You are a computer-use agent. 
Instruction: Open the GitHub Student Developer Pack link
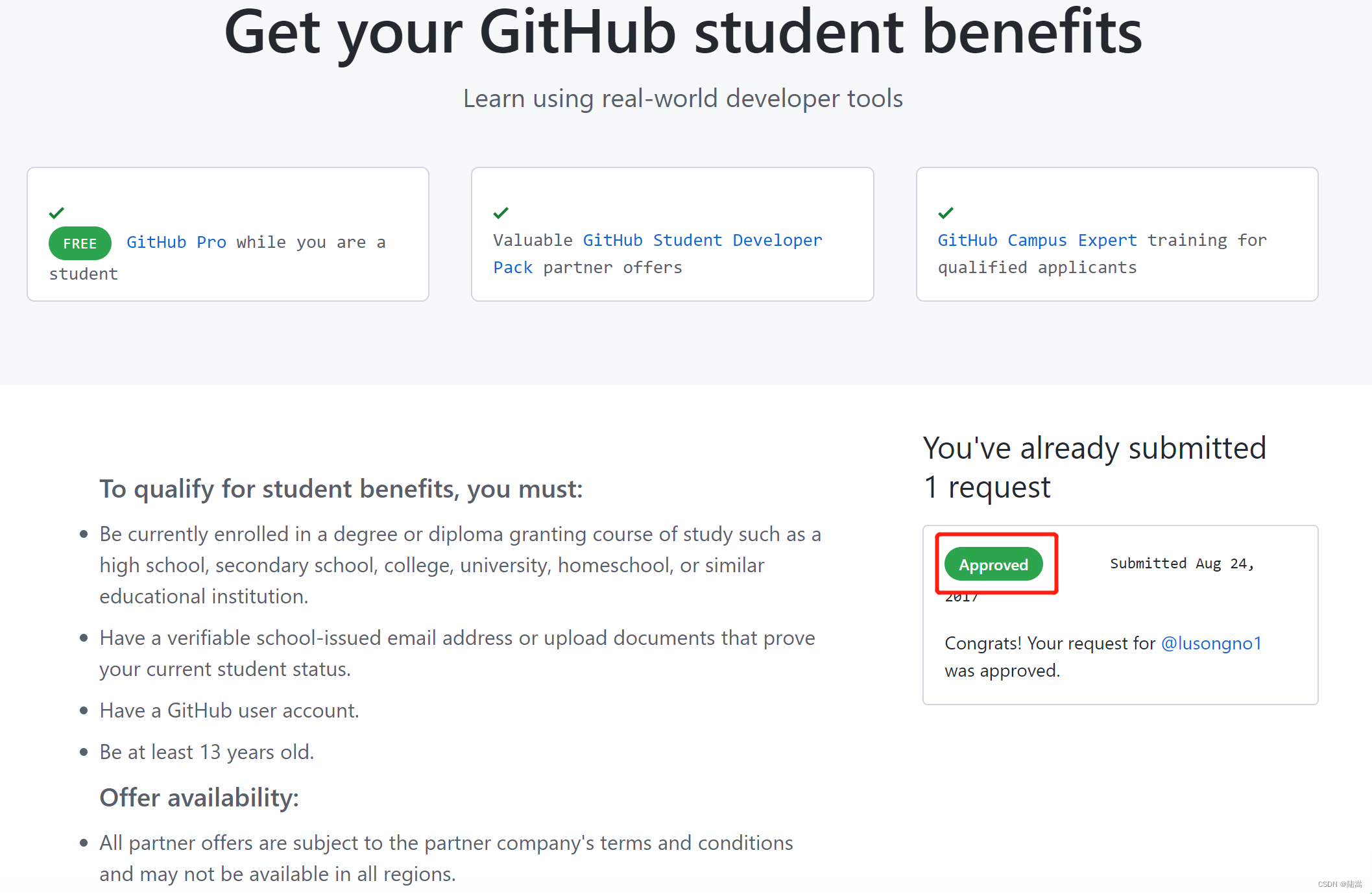(657, 254)
